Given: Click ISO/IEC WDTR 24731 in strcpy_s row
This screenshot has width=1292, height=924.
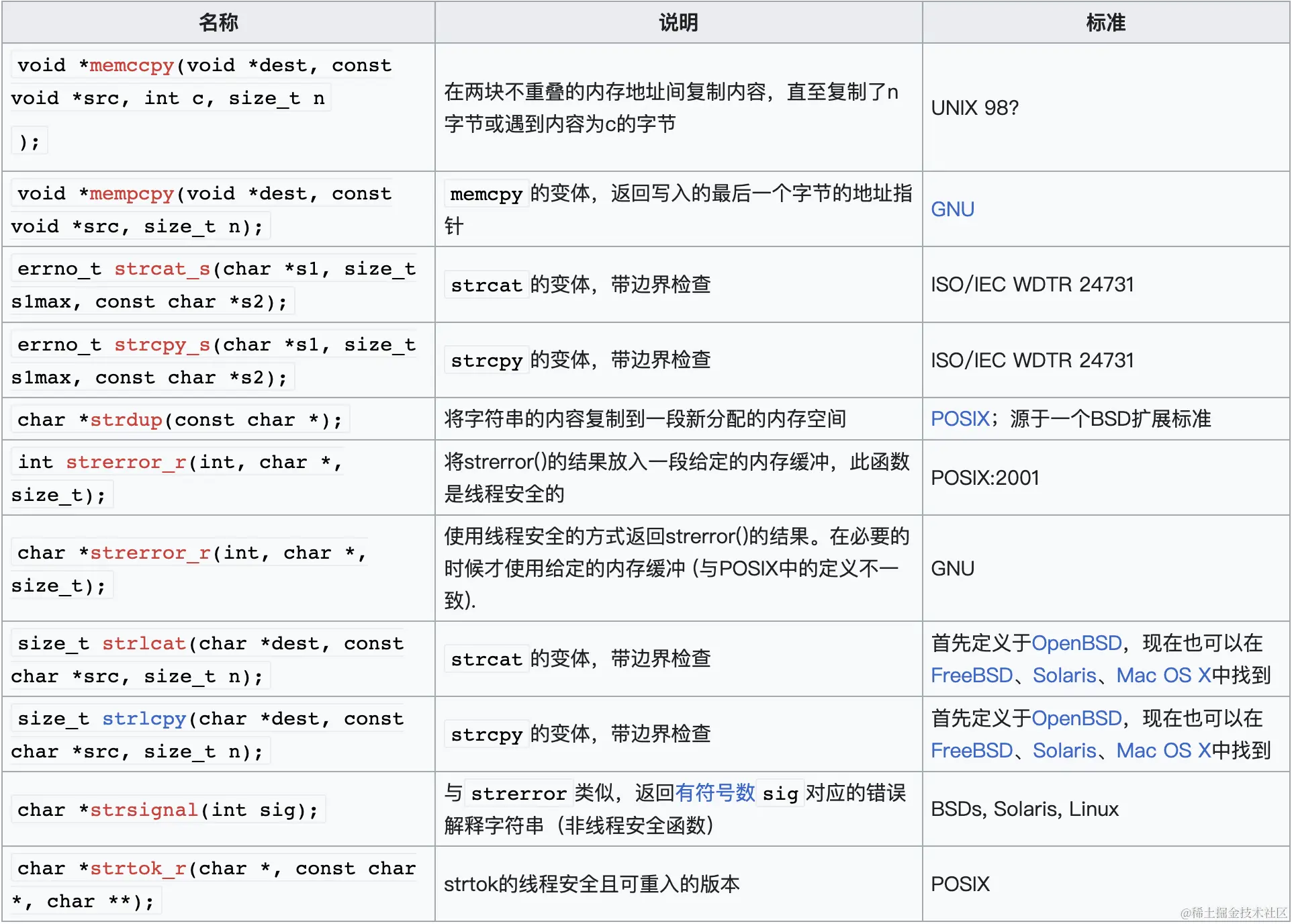Looking at the screenshot, I should click(x=1032, y=361).
